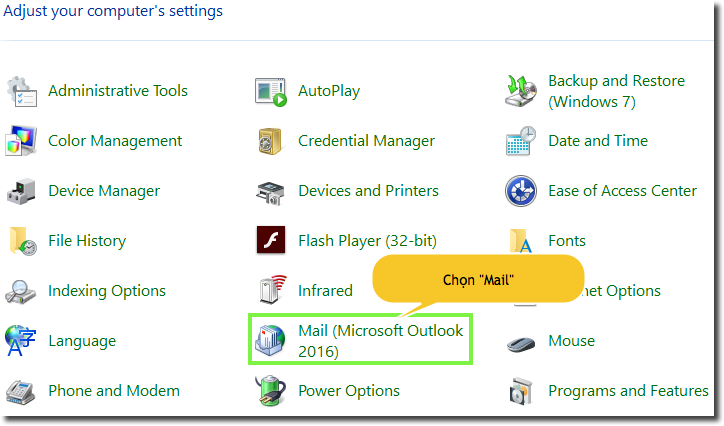The image size is (724, 426).
Task: Open the File History link
Action: [x=87, y=241]
